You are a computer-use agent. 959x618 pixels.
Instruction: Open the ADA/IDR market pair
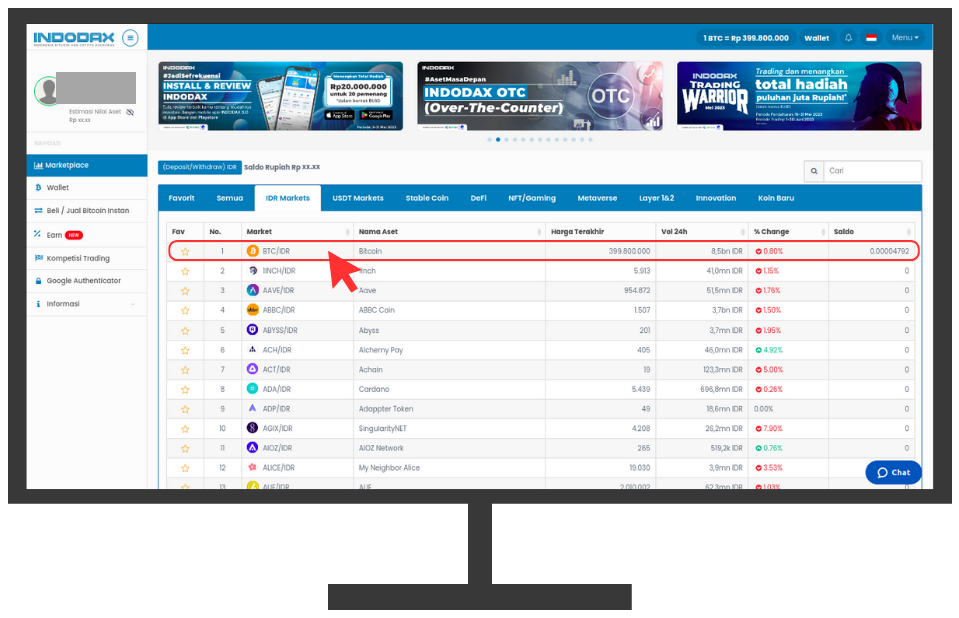coord(276,389)
